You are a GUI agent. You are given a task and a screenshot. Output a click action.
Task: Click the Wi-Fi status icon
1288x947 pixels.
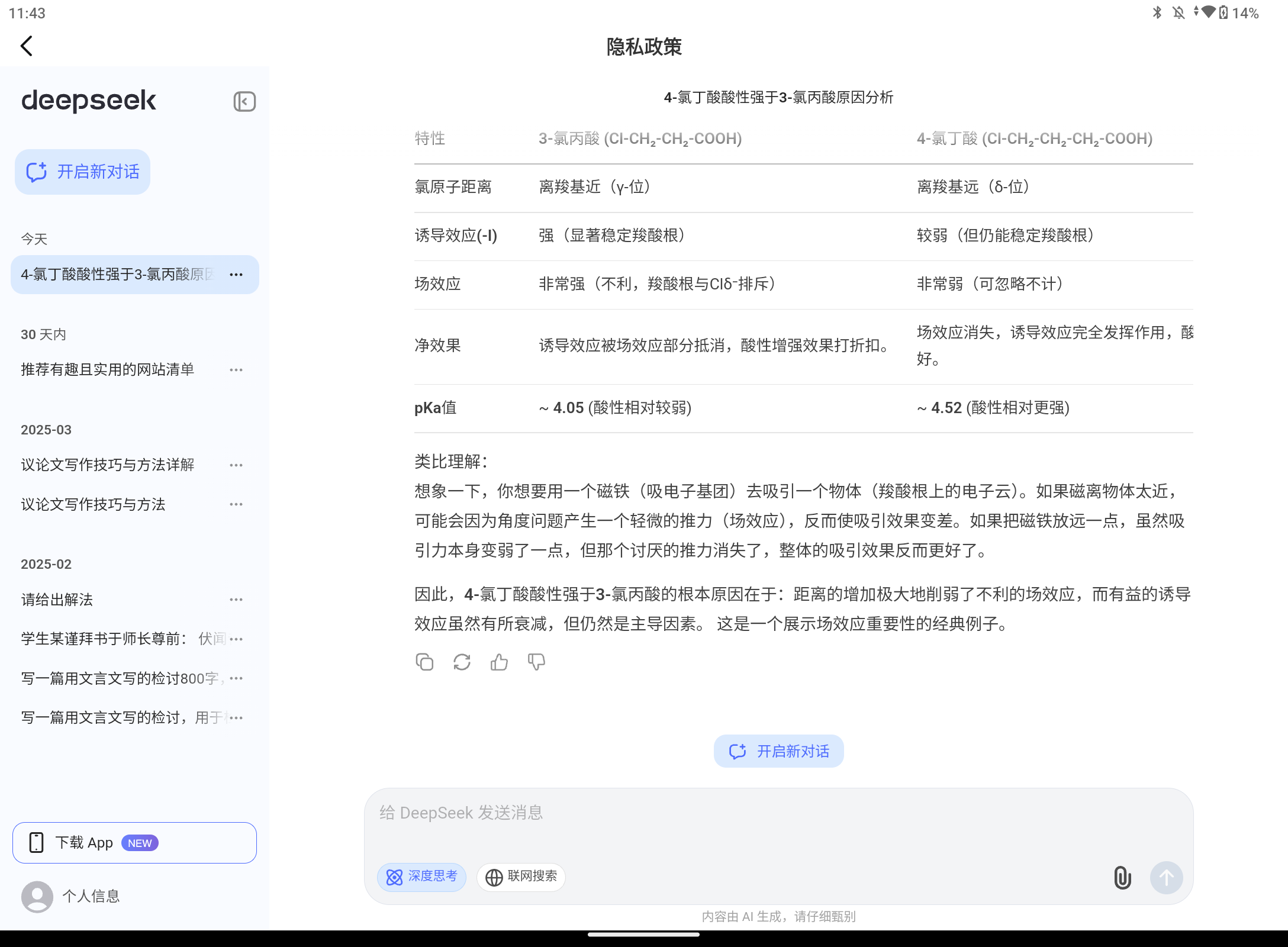click(x=1207, y=12)
